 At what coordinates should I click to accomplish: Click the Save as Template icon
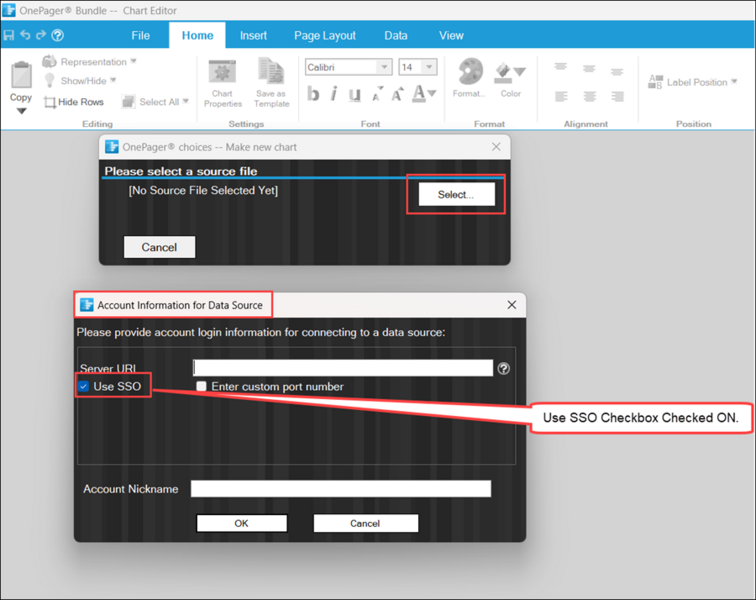[x=271, y=70]
